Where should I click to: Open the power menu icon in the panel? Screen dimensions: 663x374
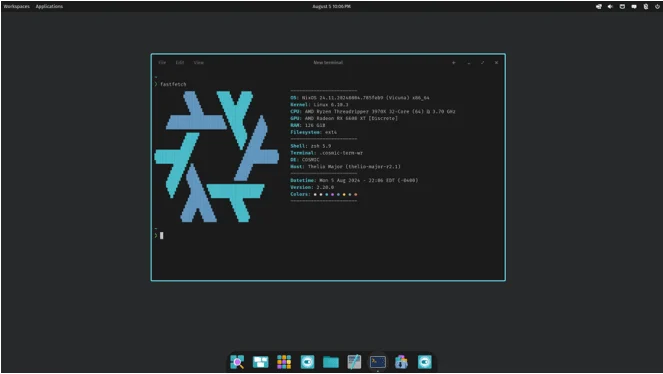pos(658,6)
